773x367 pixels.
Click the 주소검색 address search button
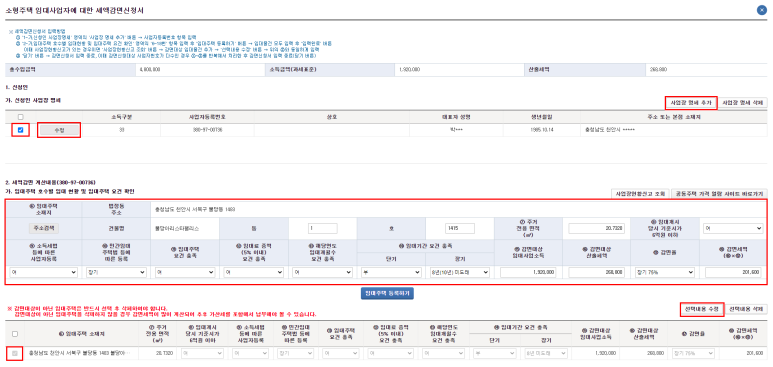click(x=44, y=228)
